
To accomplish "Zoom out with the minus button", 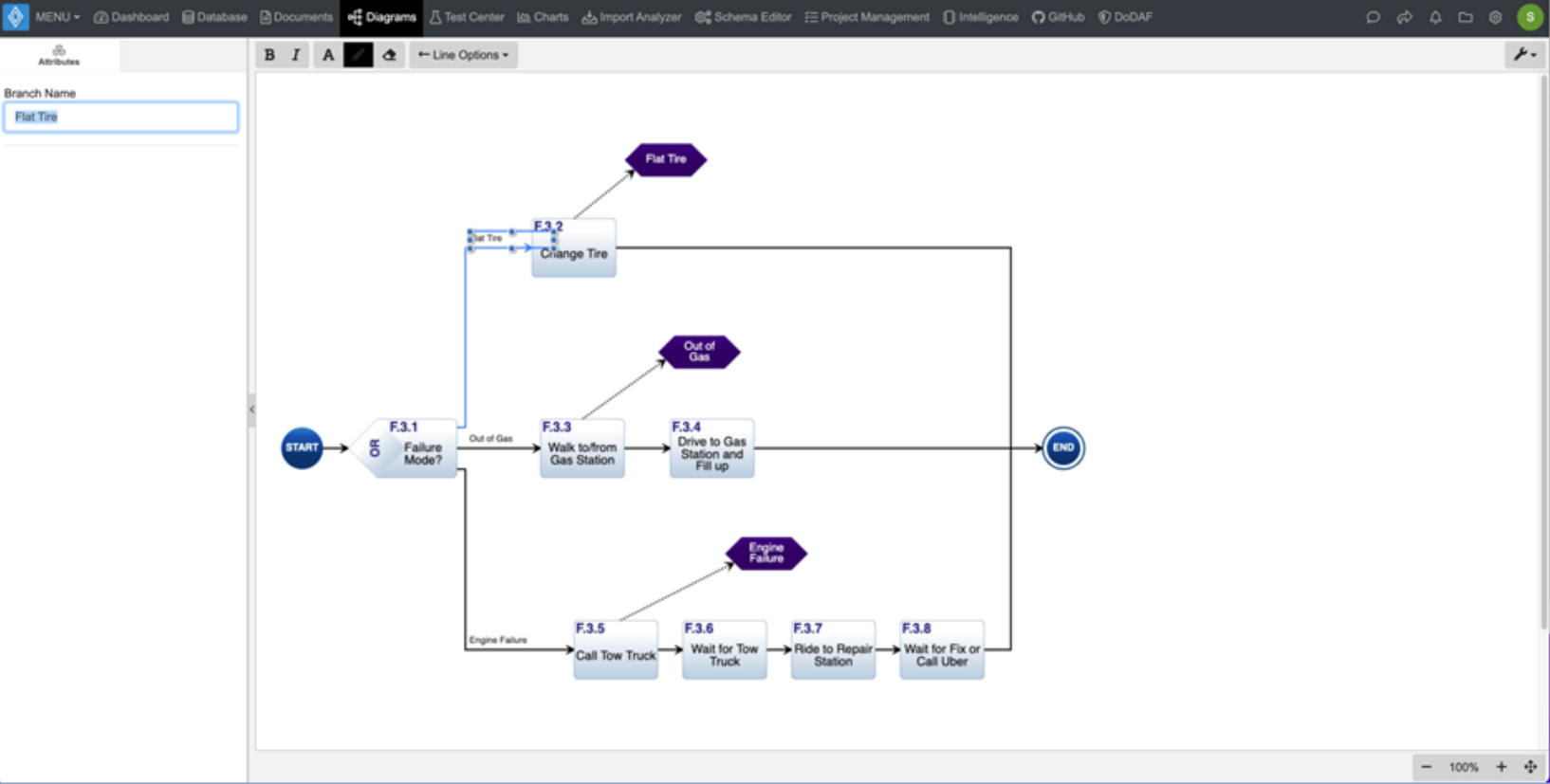I will pyautogui.click(x=1427, y=767).
